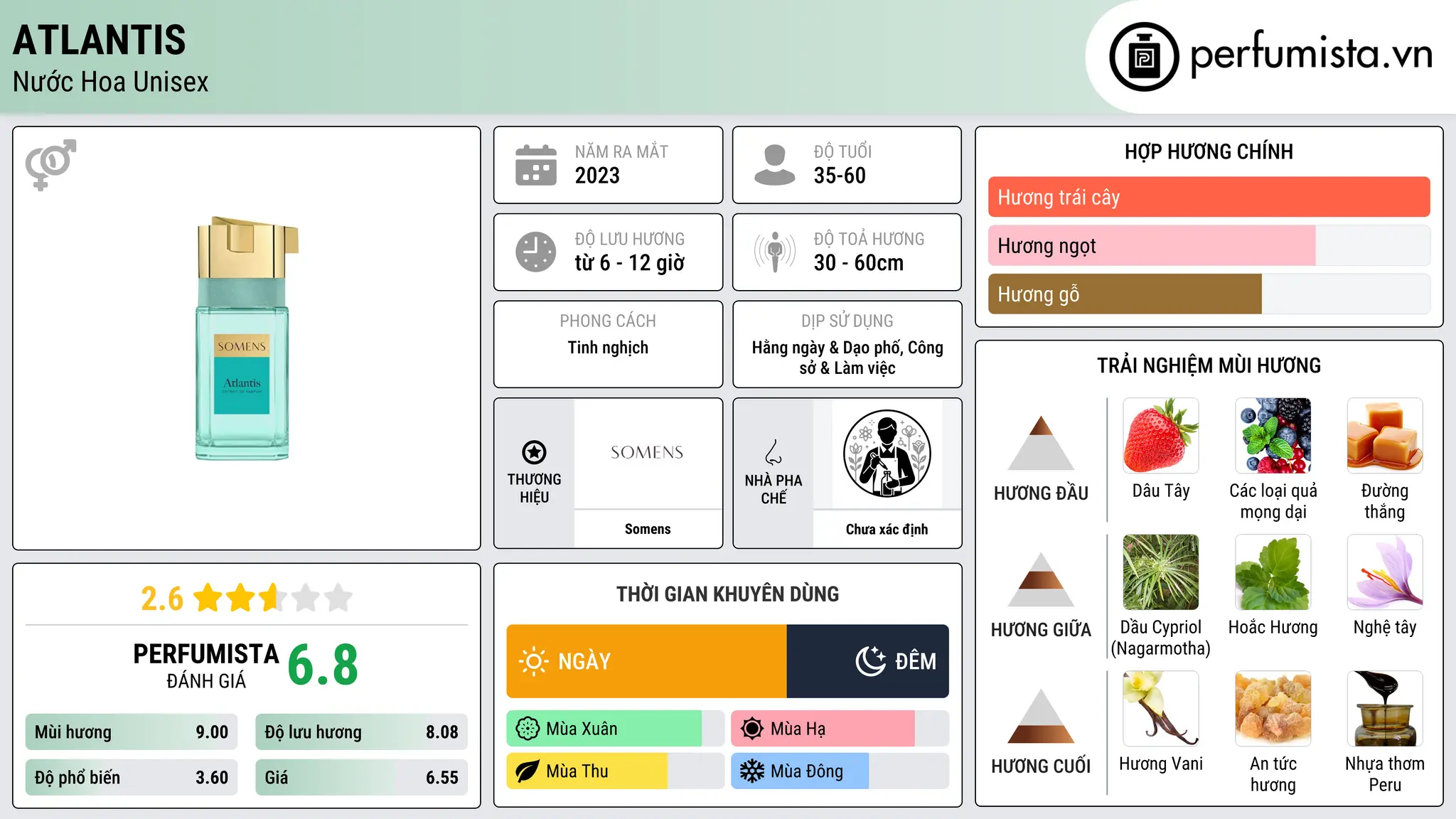Click the flower icon for Mùa Xuân

coord(528,729)
